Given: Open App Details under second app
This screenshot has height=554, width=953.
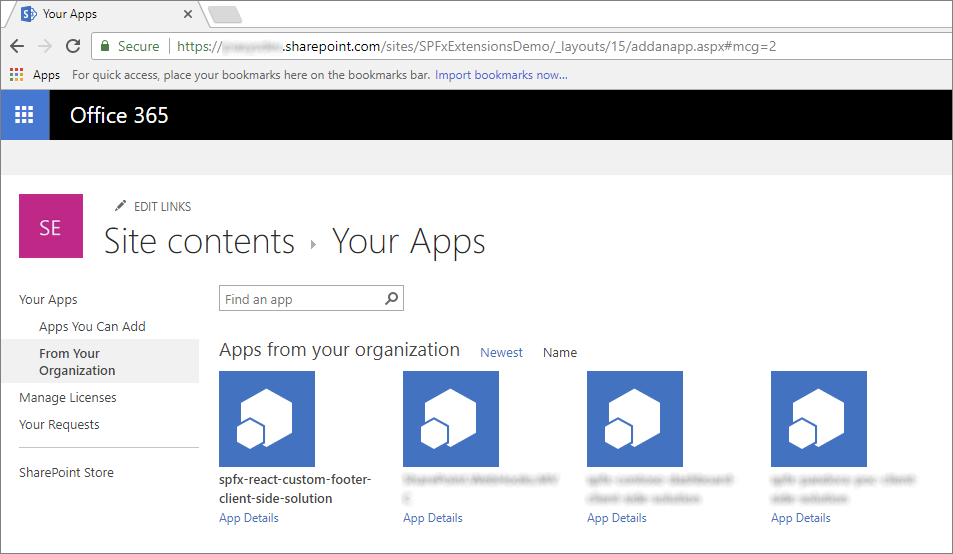Looking at the screenshot, I should coord(433,518).
